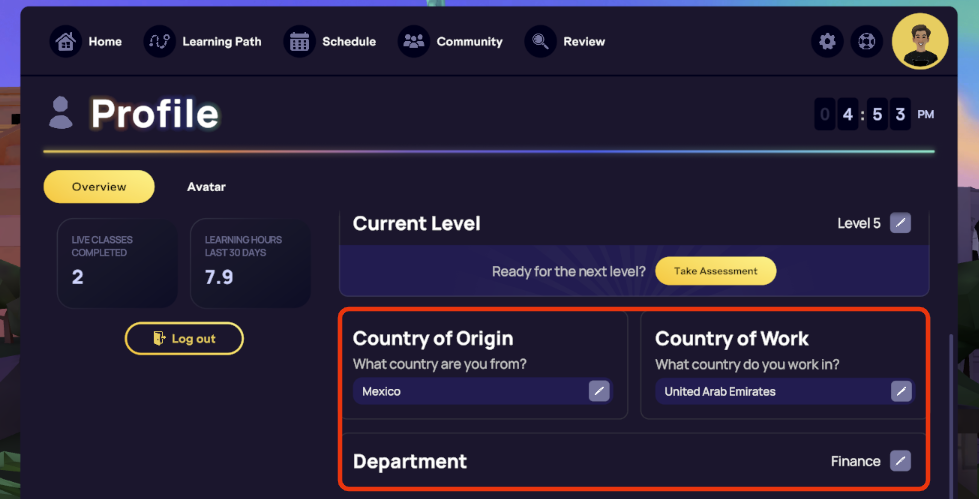Edit Department with pencil icon
The width and height of the screenshot is (979, 499).
(901, 461)
